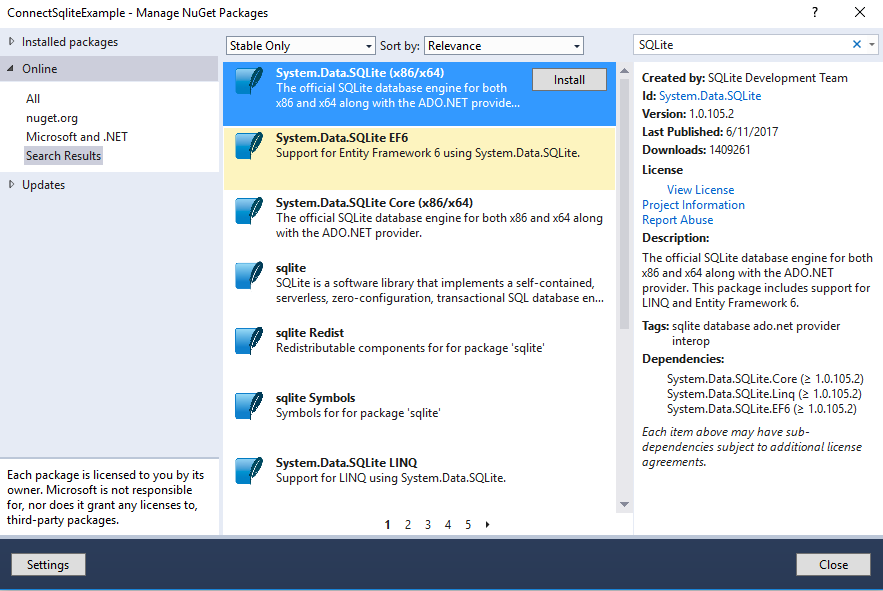Viewport: 883px width, 591px height.
Task: Click the System.Data.SQLite.Linq dependency entry
Action: [x=764, y=394]
